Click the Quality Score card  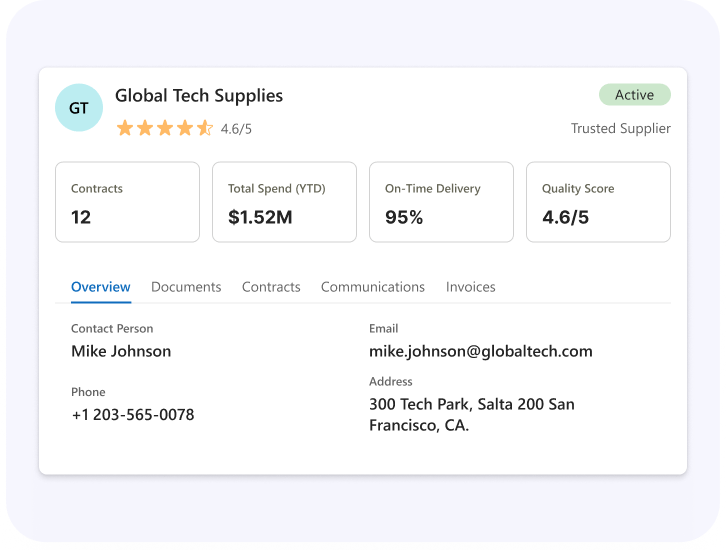(x=598, y=202)
